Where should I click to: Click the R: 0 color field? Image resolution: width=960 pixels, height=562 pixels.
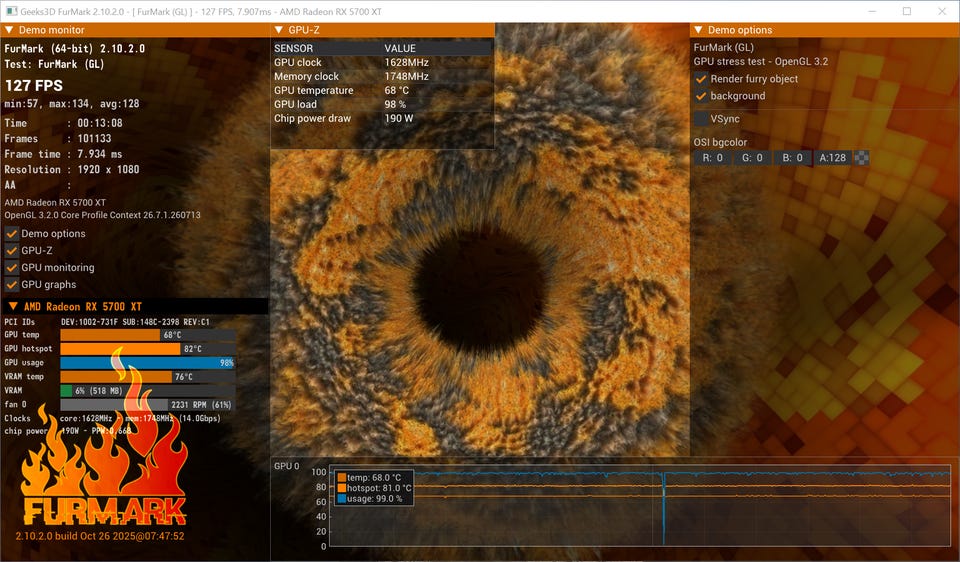pyautogui.click(x=712, y=158)
